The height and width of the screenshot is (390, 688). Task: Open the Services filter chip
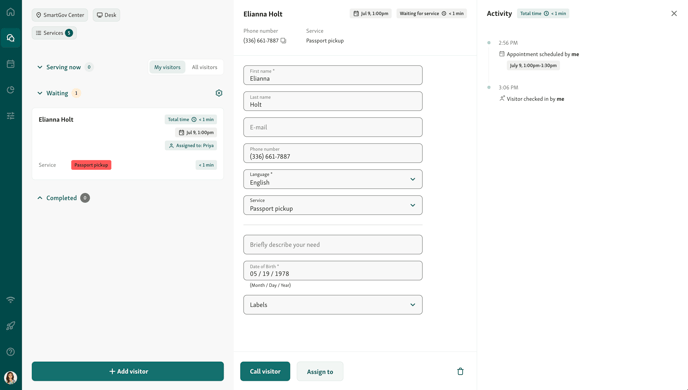pyautogui.click(x=54, y=33)
